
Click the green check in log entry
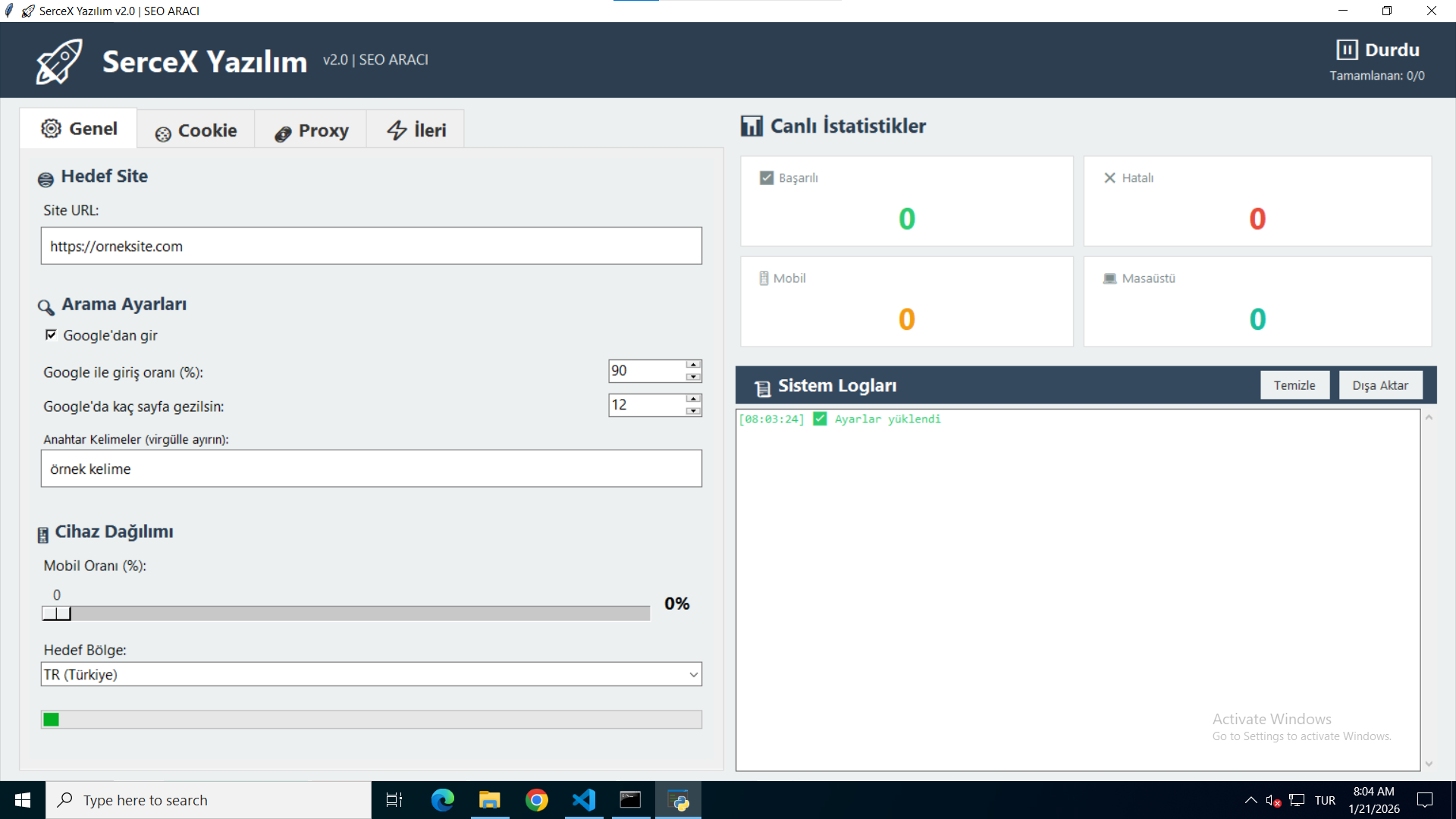(820, 419)
